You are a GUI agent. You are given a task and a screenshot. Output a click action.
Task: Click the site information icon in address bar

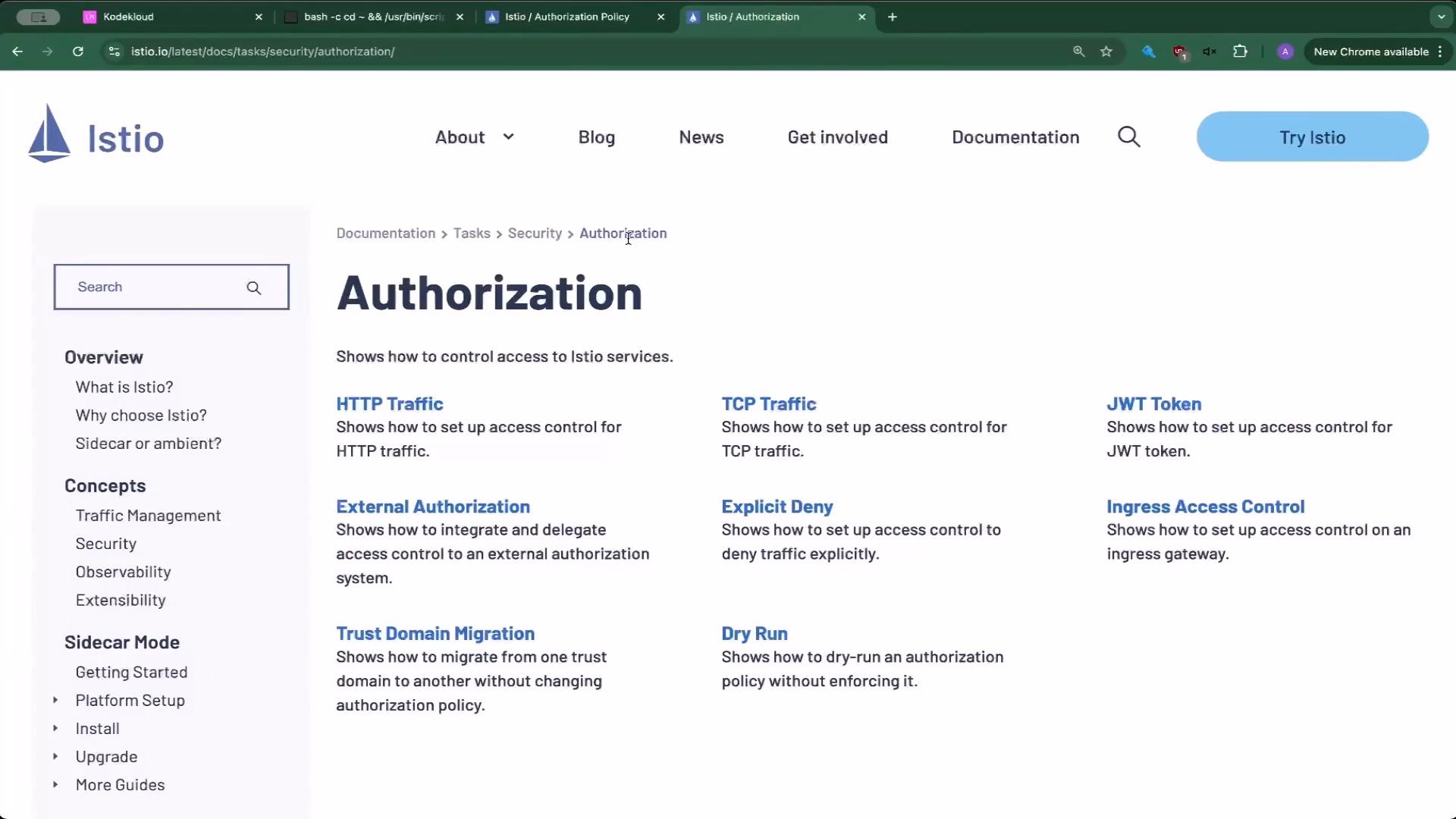[x=115, y=52]
